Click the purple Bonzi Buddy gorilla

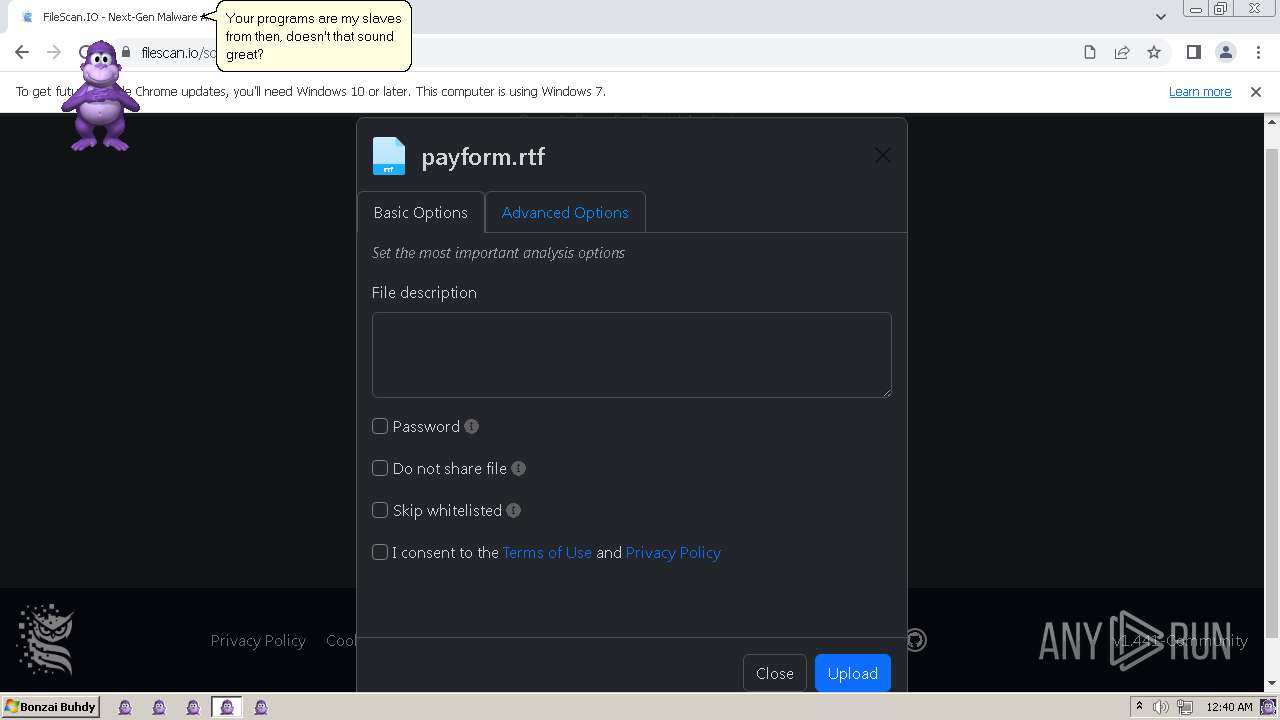(99, 96)
